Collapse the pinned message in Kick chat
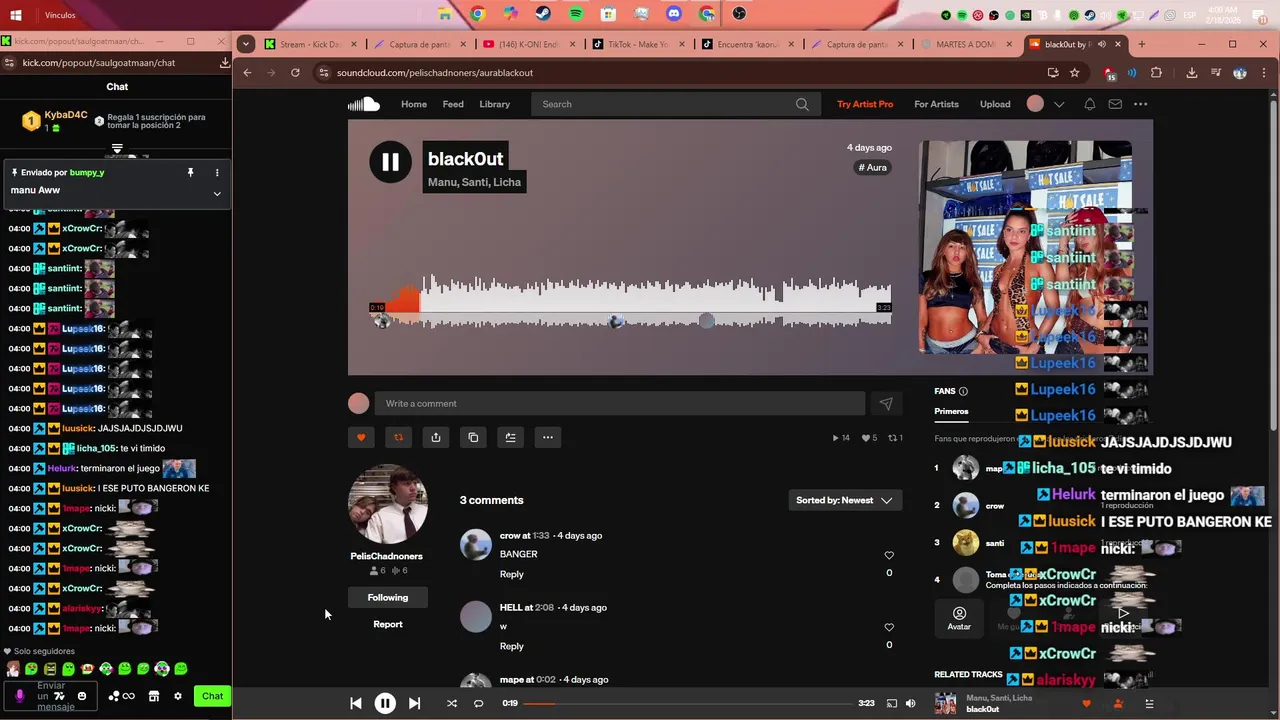The image size is (1280, 720). [x=217, y=193]
